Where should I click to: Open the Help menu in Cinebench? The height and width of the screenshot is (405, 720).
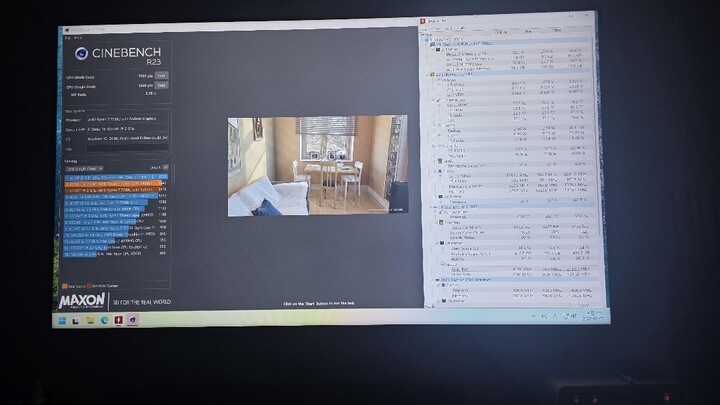(74, 38)
